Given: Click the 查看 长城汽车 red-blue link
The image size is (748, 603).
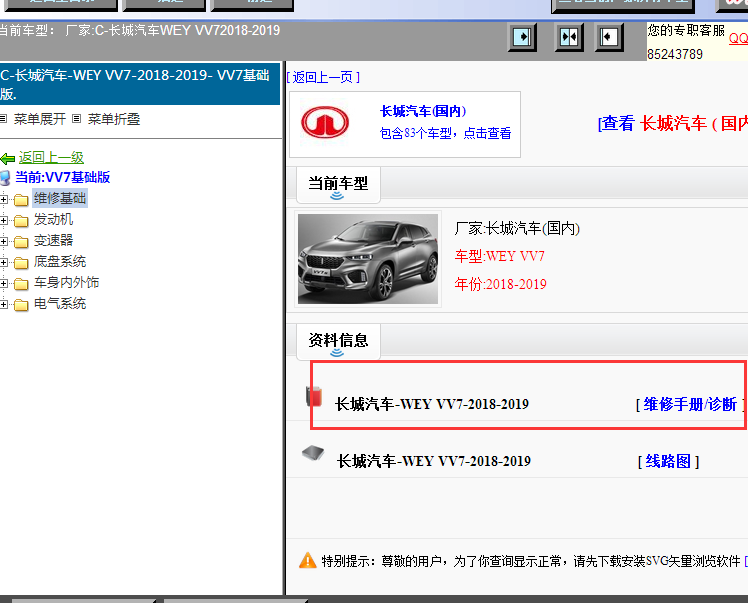Looking at the screenshot, I should (672, 124).
